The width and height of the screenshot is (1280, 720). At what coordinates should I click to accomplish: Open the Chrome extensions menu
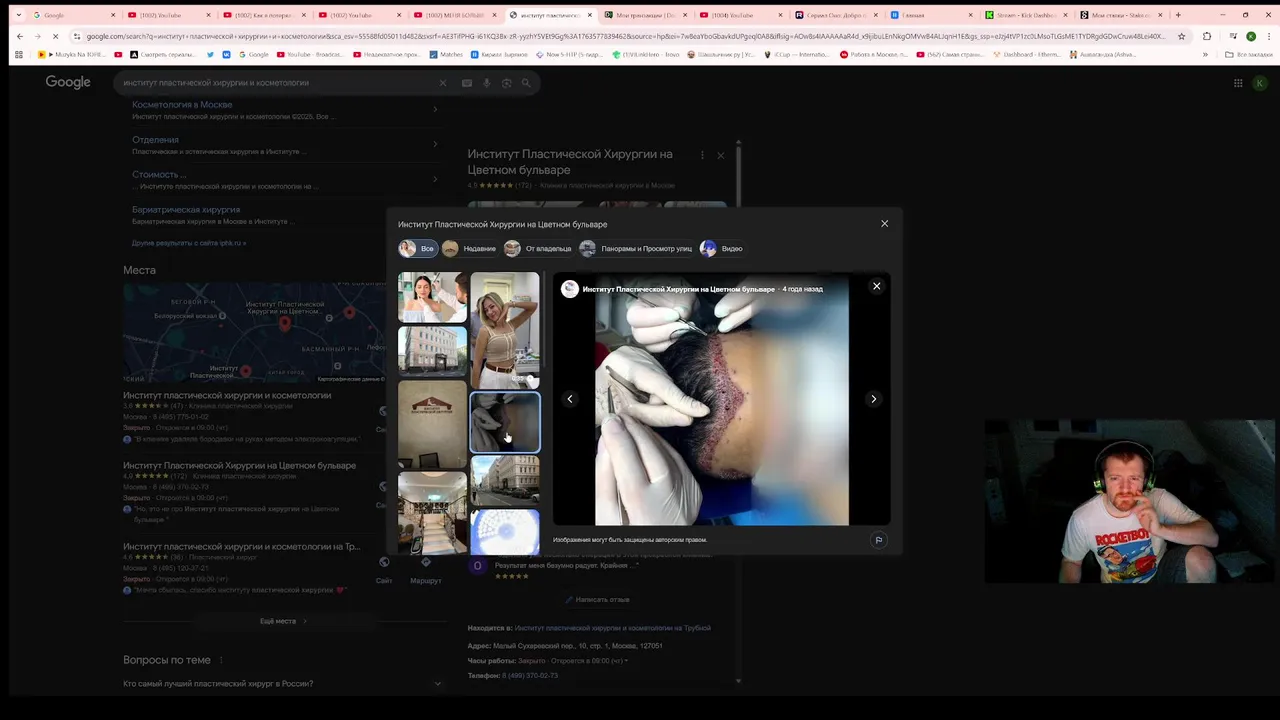pyautogui.click(x=1207, y=36)
